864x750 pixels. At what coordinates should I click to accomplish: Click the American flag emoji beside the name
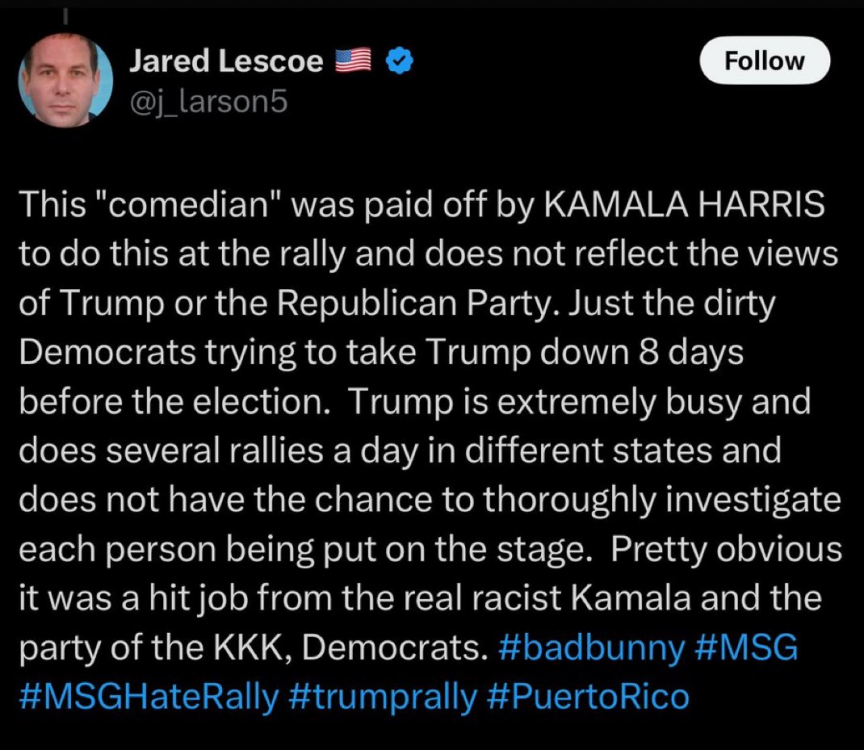pos(352,62)
